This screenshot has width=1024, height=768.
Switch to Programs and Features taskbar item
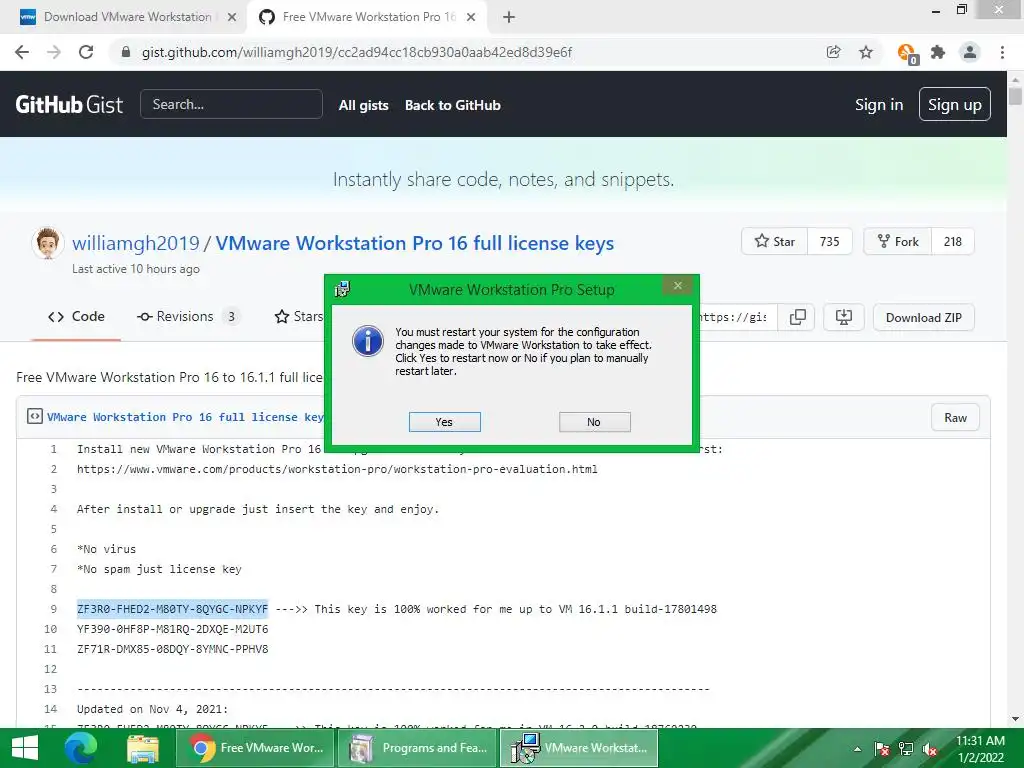coord(418,748)
